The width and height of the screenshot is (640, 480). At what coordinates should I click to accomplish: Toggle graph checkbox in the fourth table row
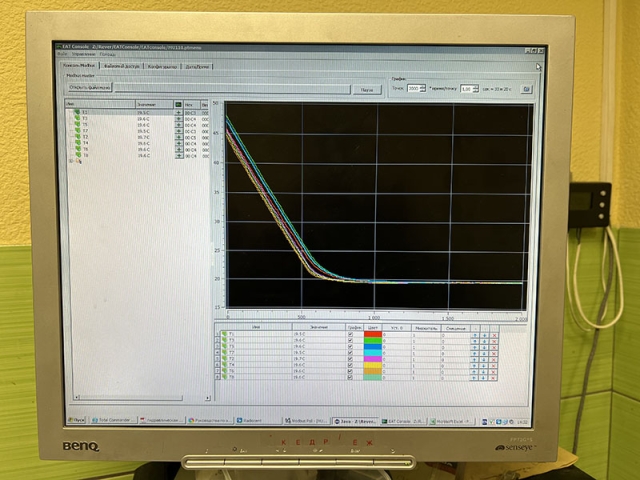coord(349,353)
